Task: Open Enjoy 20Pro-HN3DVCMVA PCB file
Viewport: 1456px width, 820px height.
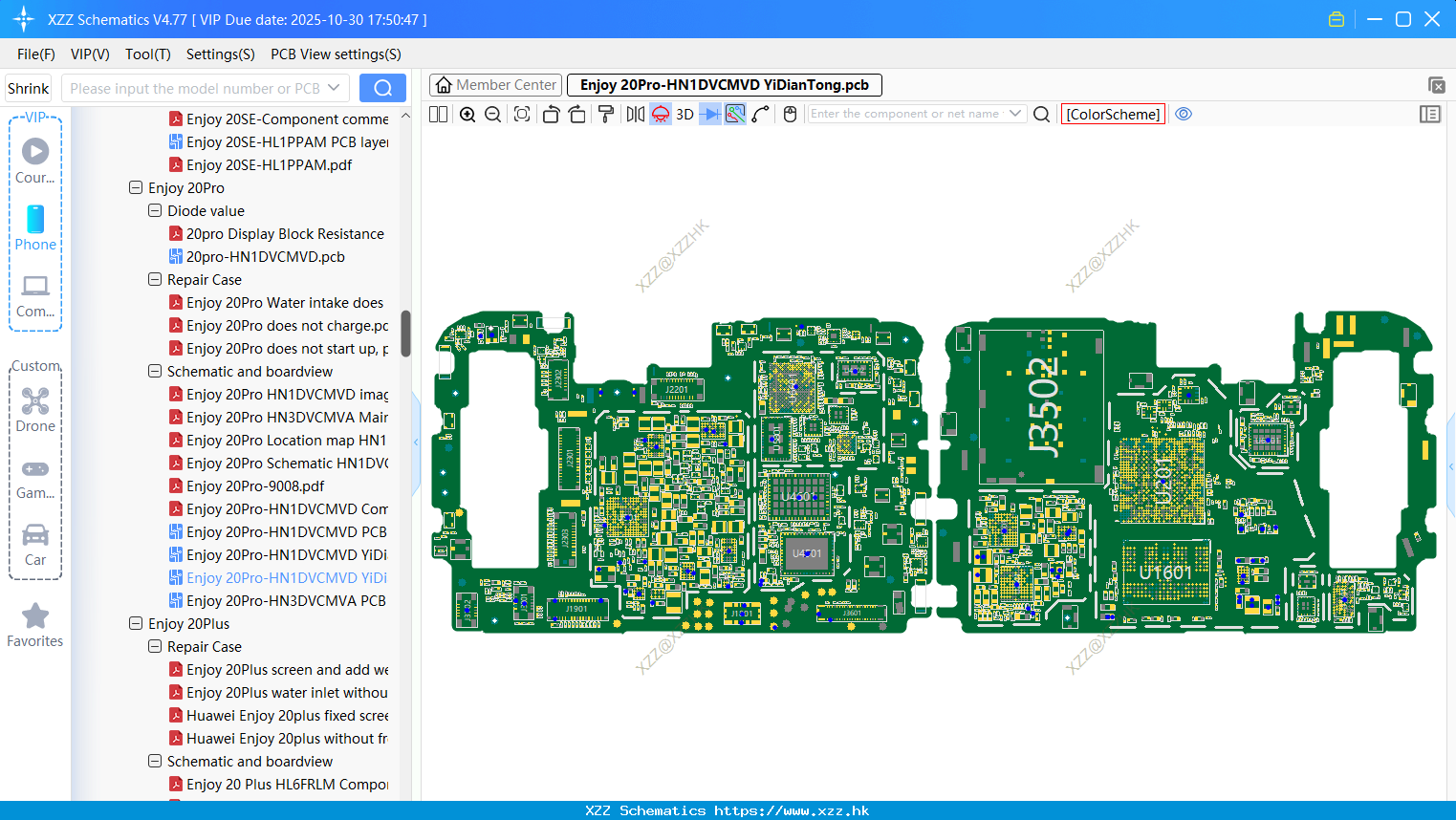Action: (278, 601)
